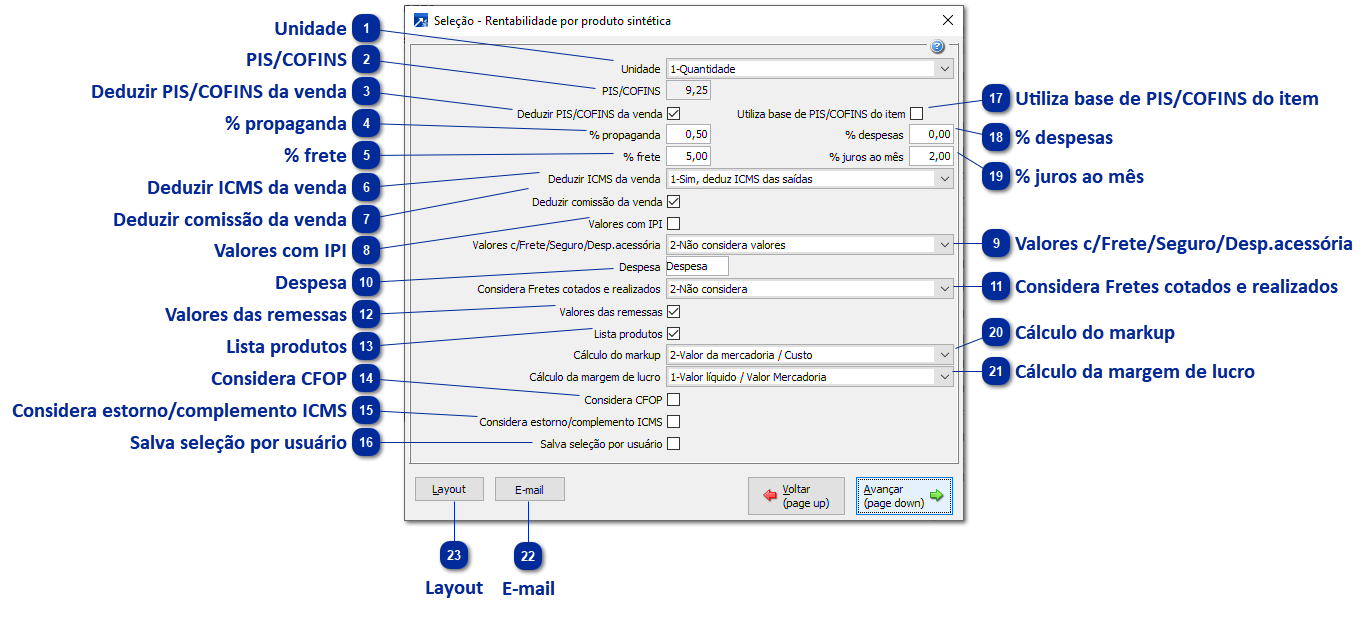The width and height of the screenshot is (1369, 617).
Task: Click the % juros ao mês field
Action: pos(932,156)
